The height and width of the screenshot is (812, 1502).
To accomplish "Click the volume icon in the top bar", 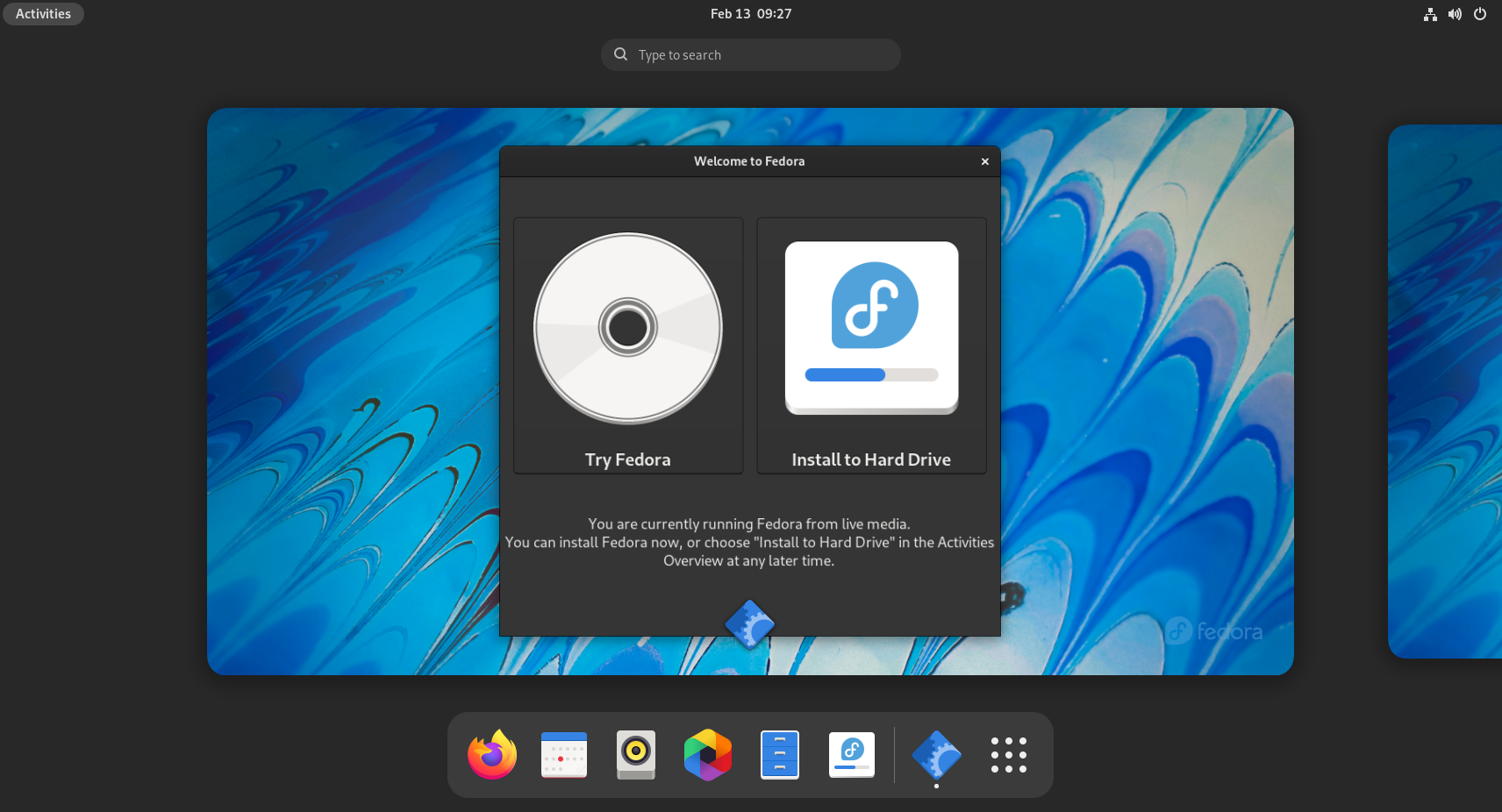I will coord(1455,14).
